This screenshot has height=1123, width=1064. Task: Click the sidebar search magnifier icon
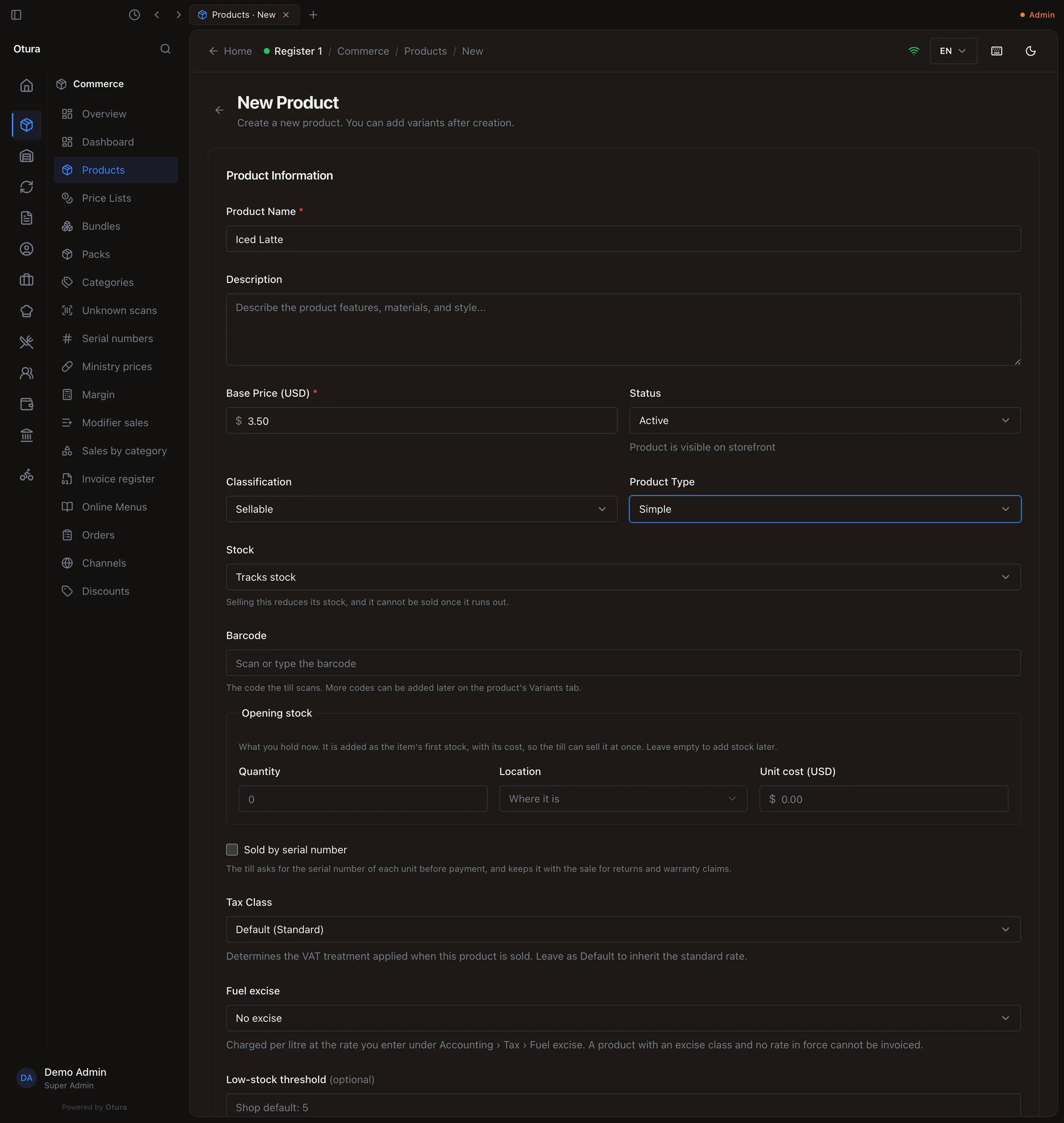tap(165, 49)
